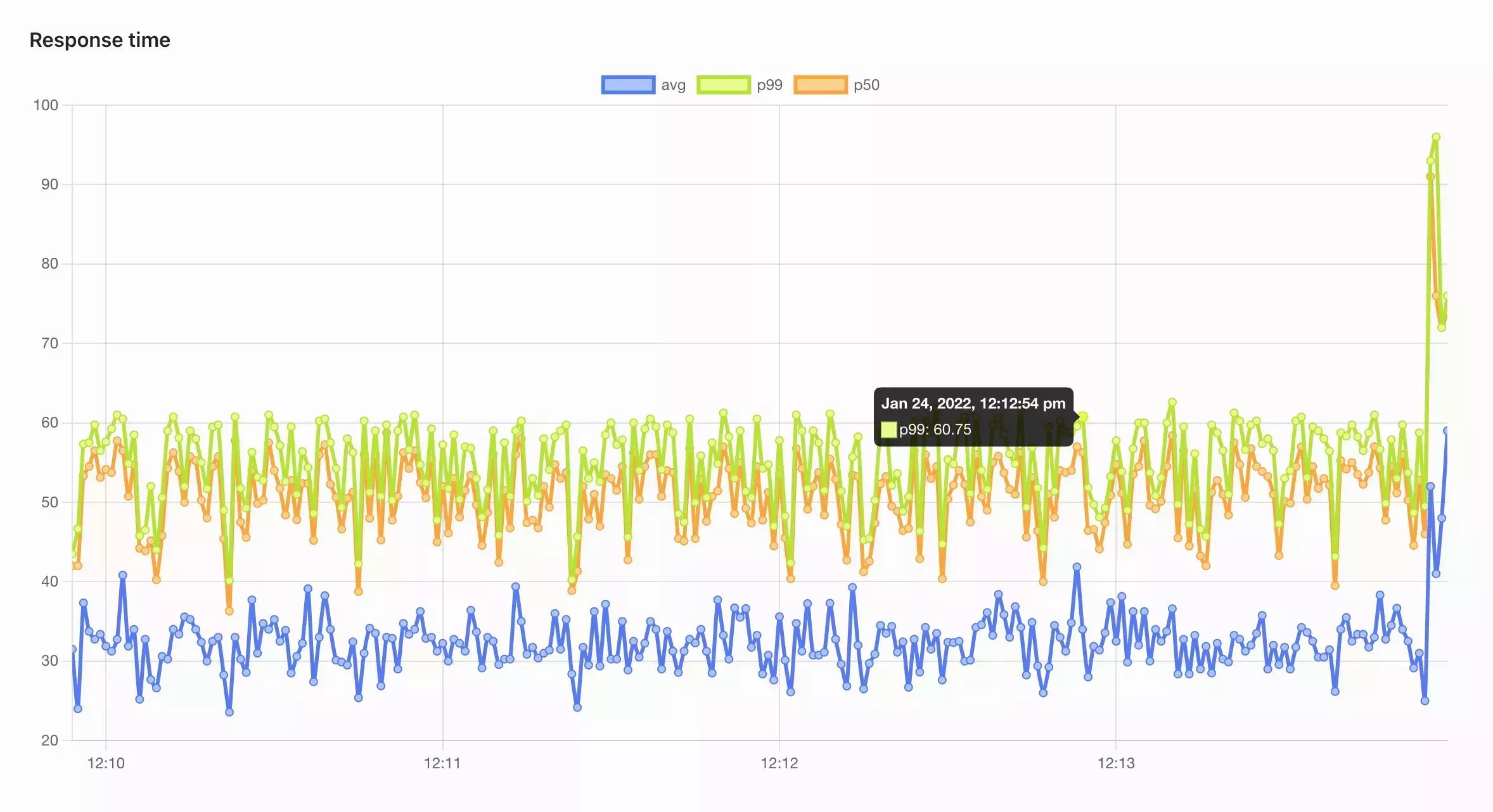1493x812 pixels.
Task: Click the 'p99' legend label
Action: 769,86
